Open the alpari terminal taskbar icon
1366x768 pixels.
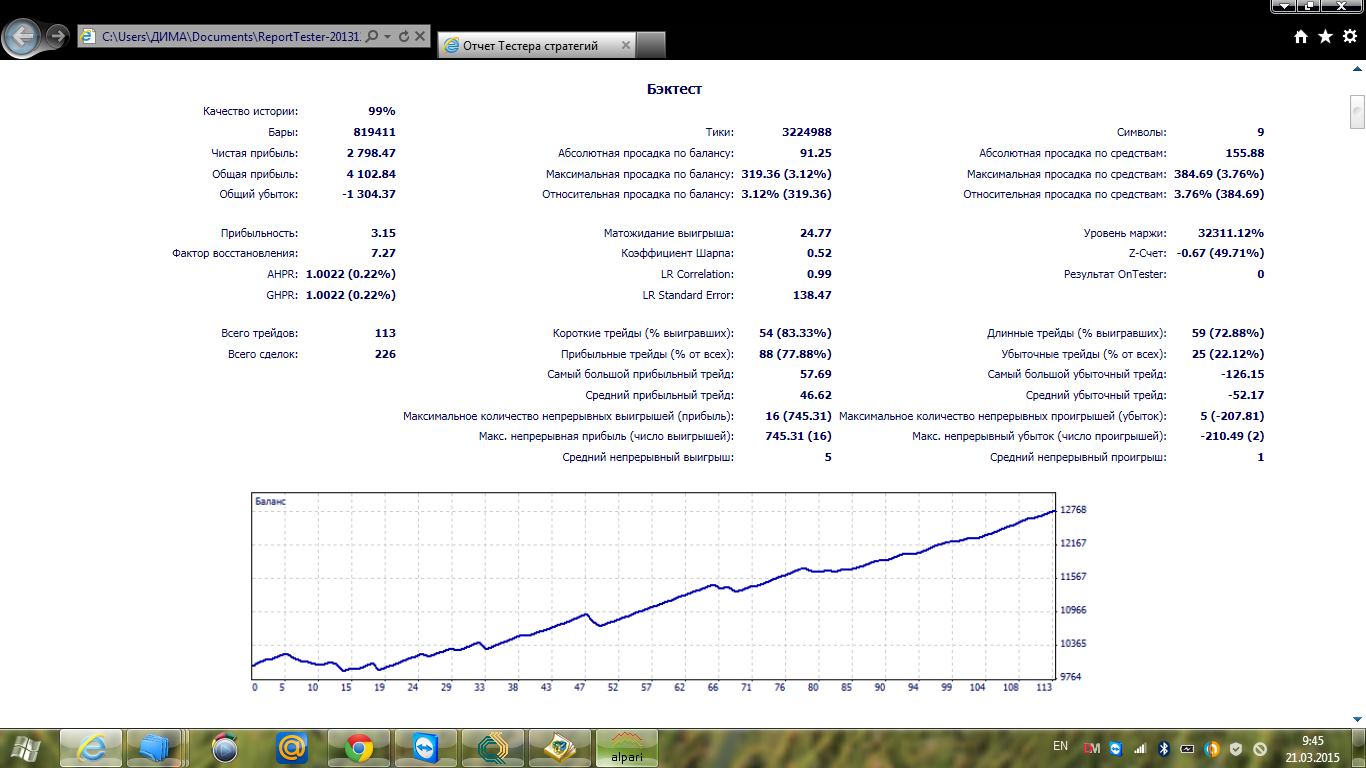click(627, 747)
